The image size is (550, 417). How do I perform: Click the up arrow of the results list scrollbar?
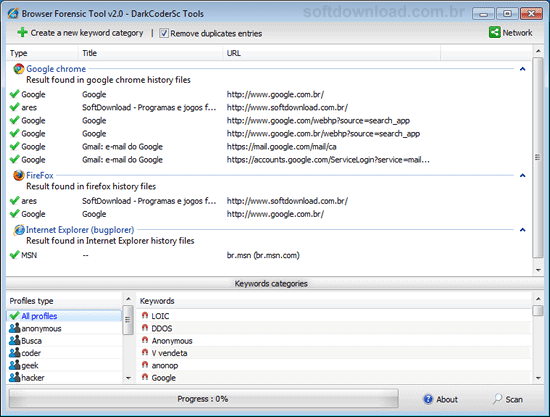pos(538,51)
